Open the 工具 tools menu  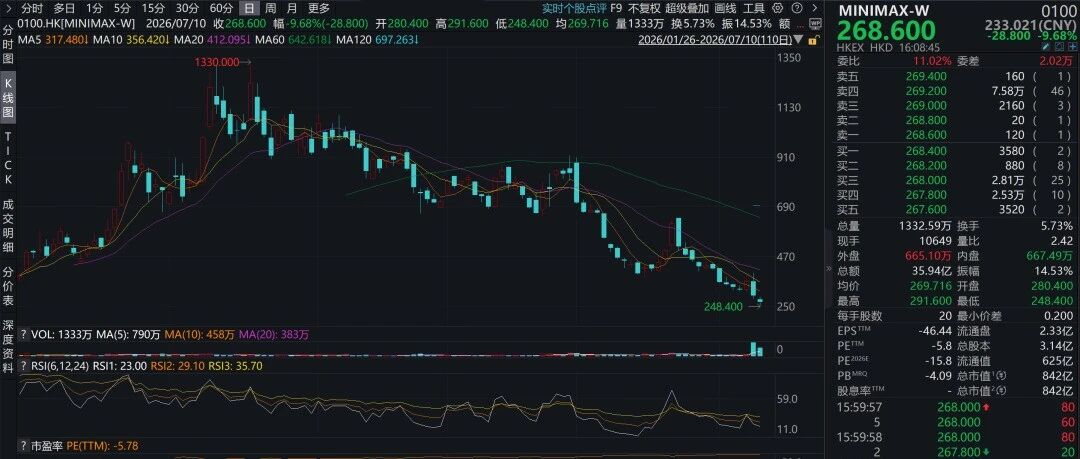click(754, 8)
